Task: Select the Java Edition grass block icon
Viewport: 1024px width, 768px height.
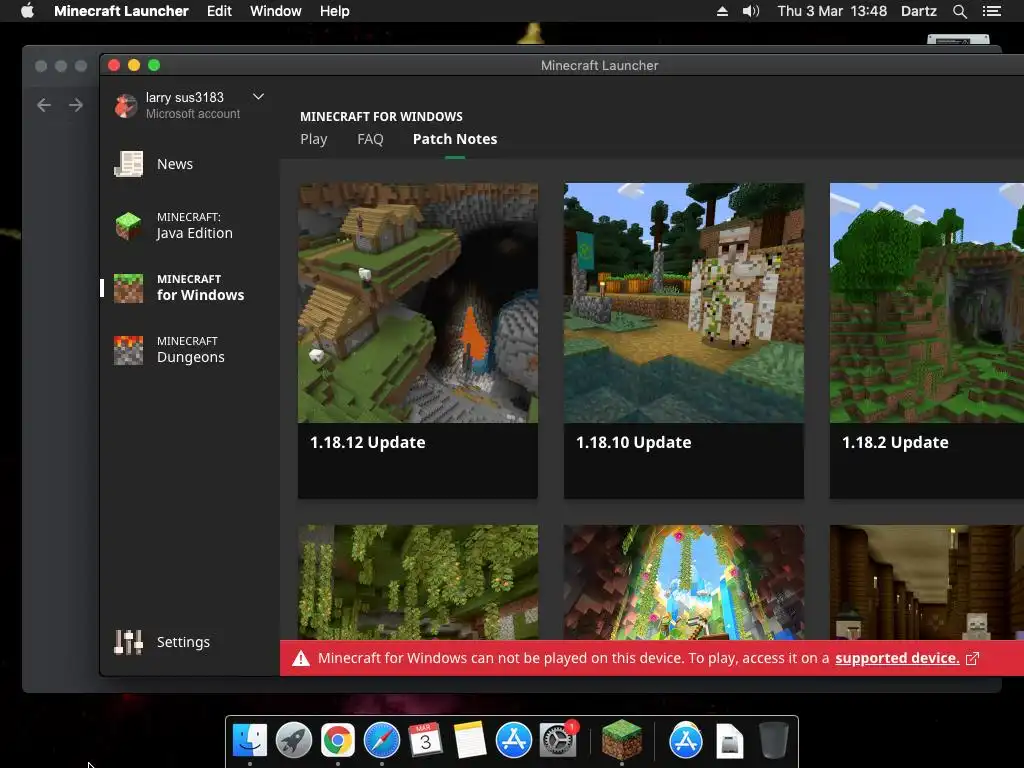Action: click(x=129, y=226)
